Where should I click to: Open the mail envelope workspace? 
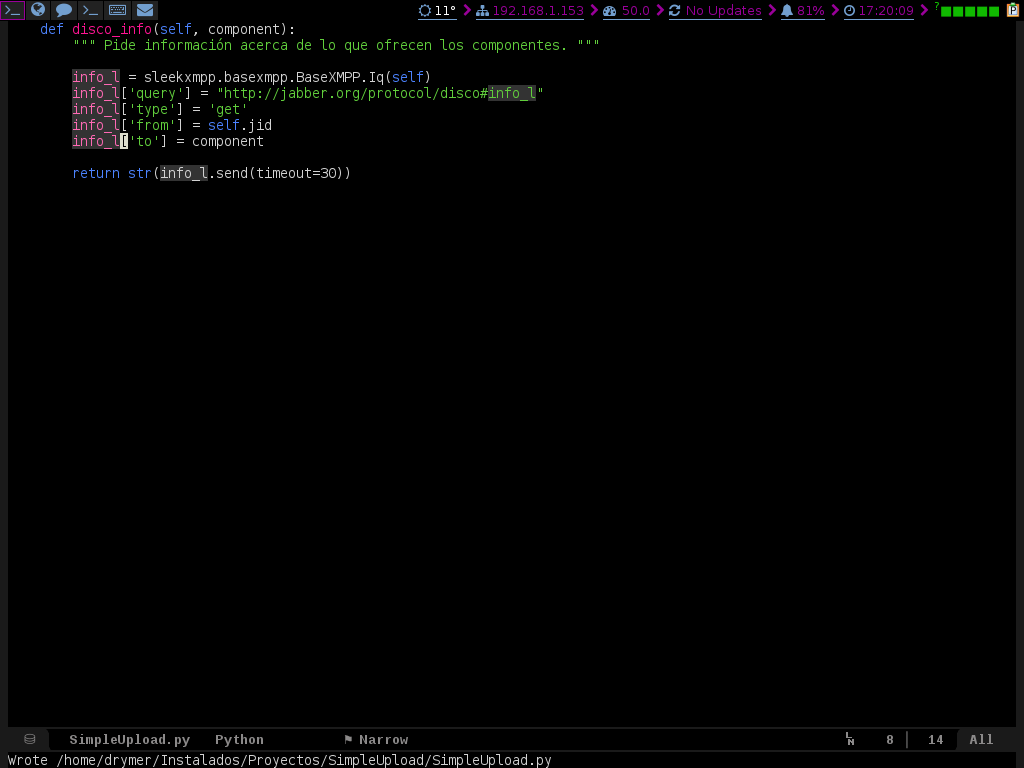click(145, 10)
